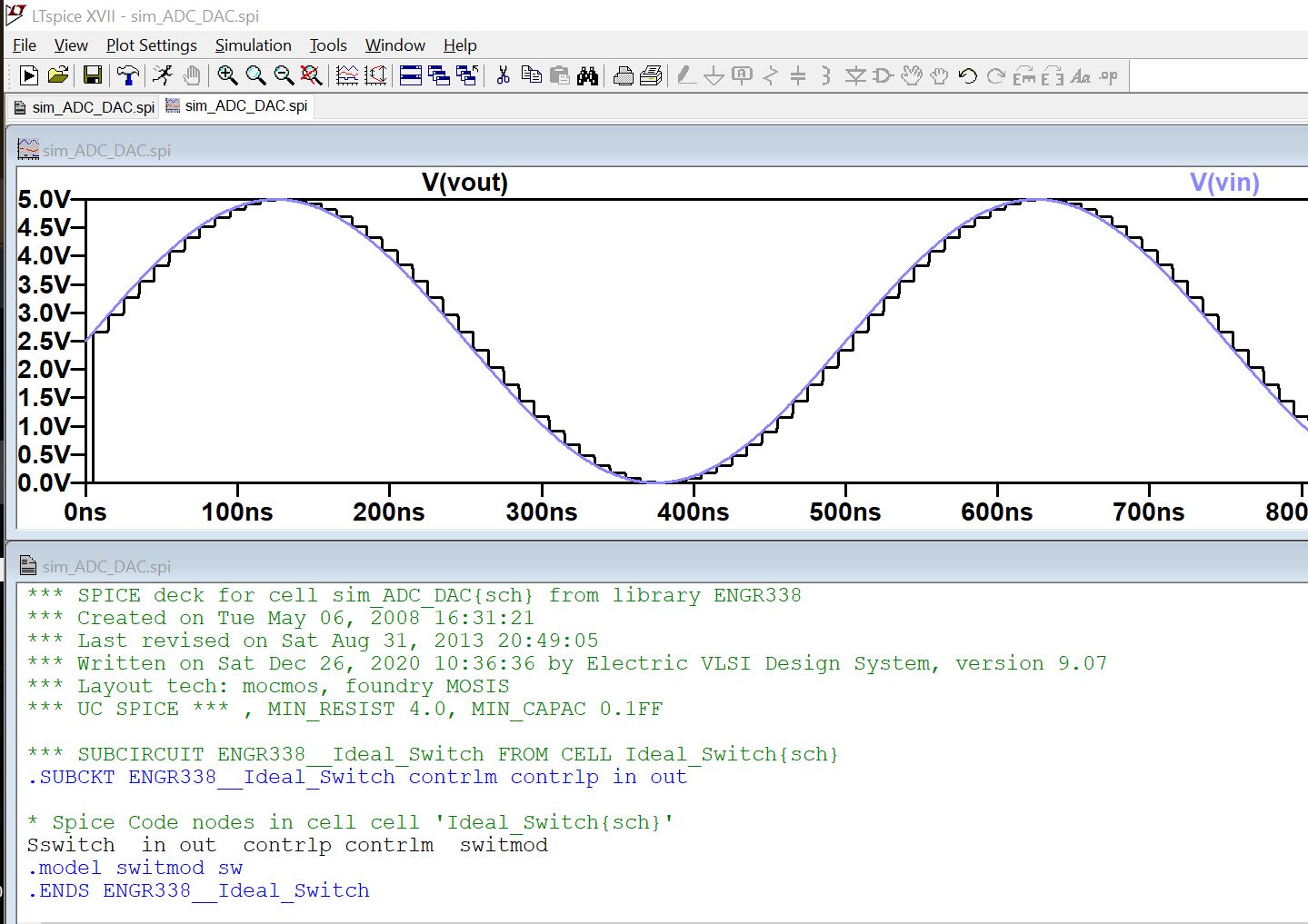The height and width of the screenshot is (924, 1308).
Task: Click the V(vout) trace label
Action: tap(464, 183)
